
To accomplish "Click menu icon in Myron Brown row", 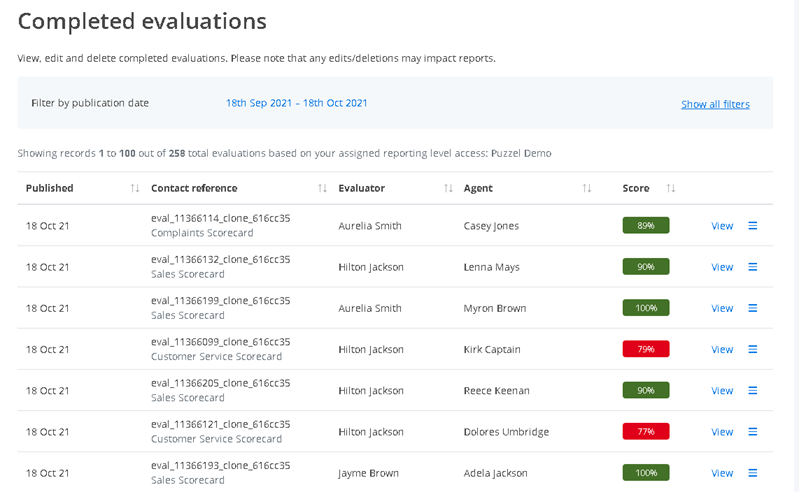I will pyautogui.click(x=753, y=308).
